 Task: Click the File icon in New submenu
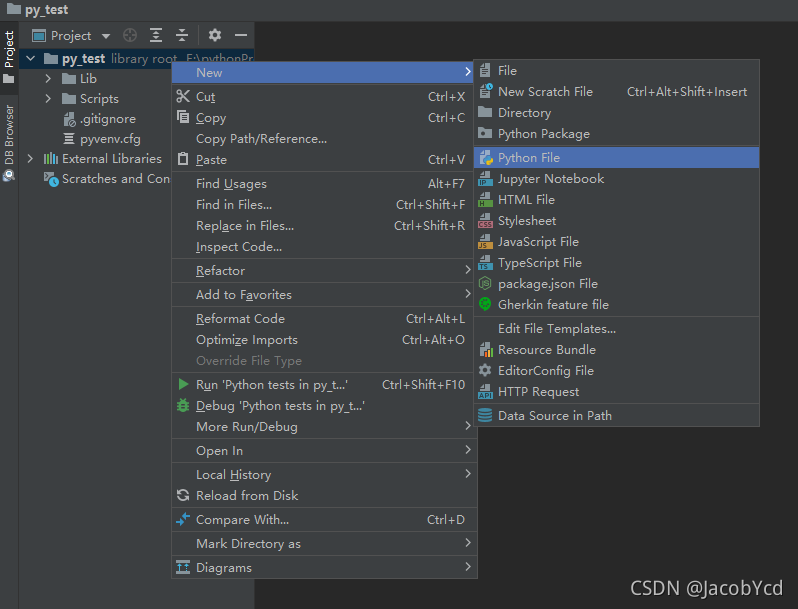486,70
